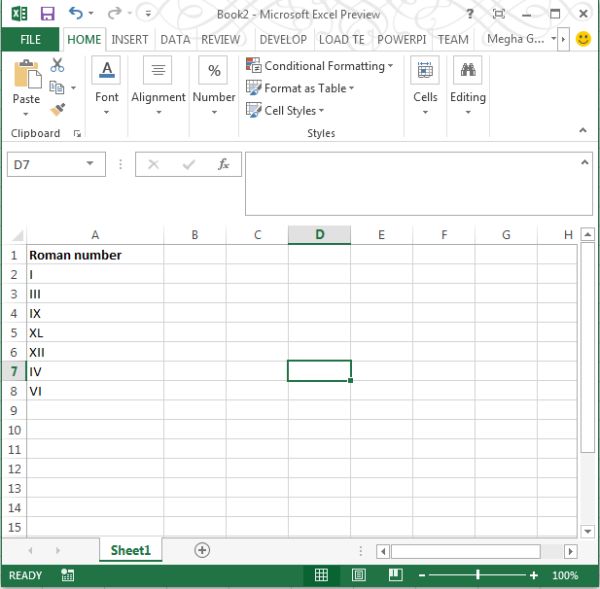Click the horizontal scrollbar thumb
The image size is (600, 589).
(x=466, y=551)
